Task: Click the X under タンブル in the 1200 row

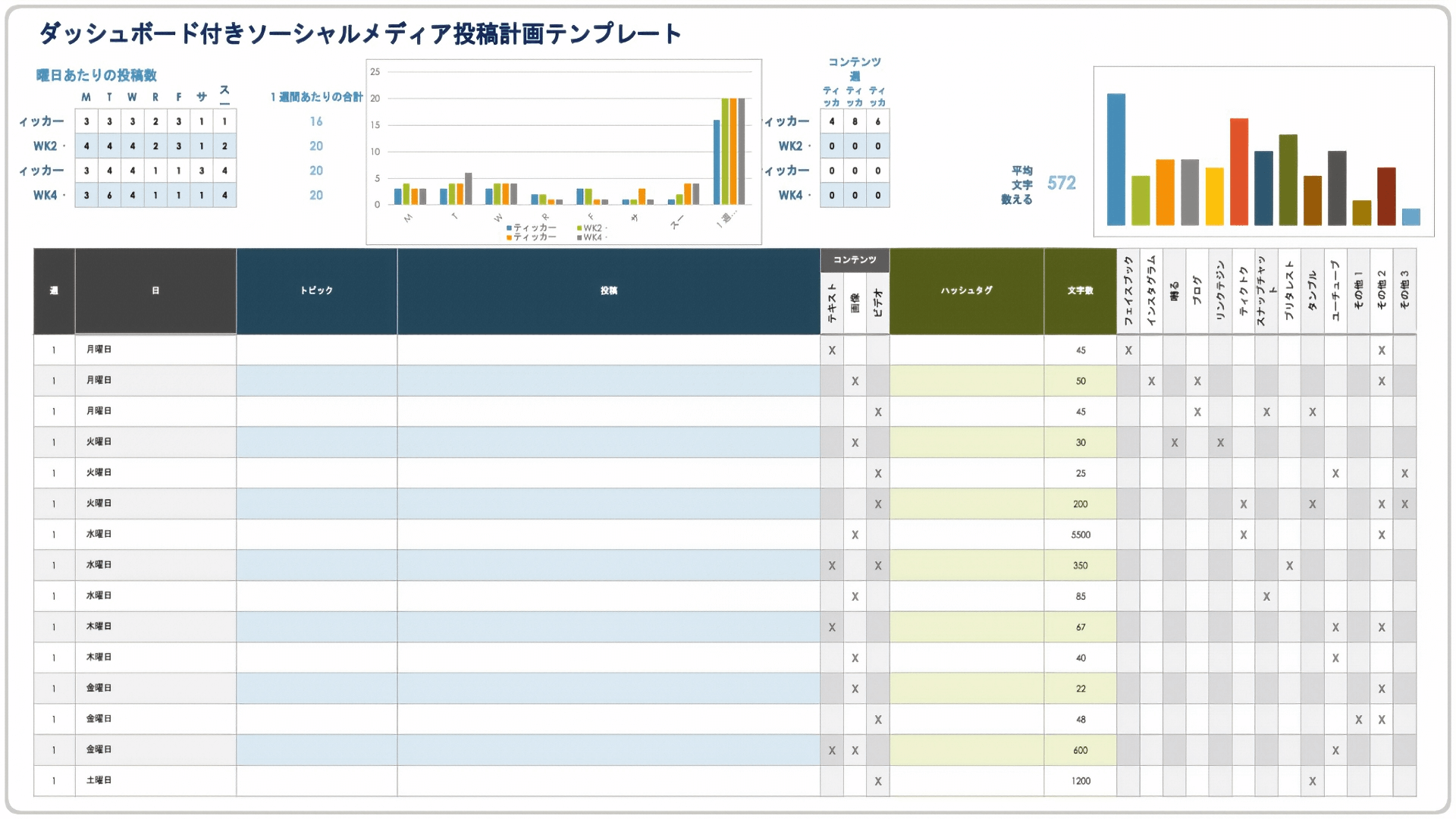Action: 1313,781
